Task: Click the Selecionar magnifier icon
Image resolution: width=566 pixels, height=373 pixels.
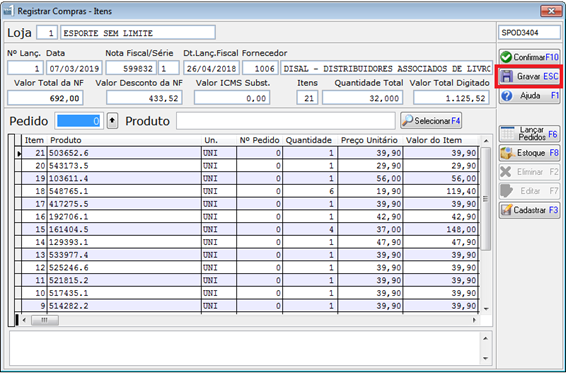Action: coord(408,121)
